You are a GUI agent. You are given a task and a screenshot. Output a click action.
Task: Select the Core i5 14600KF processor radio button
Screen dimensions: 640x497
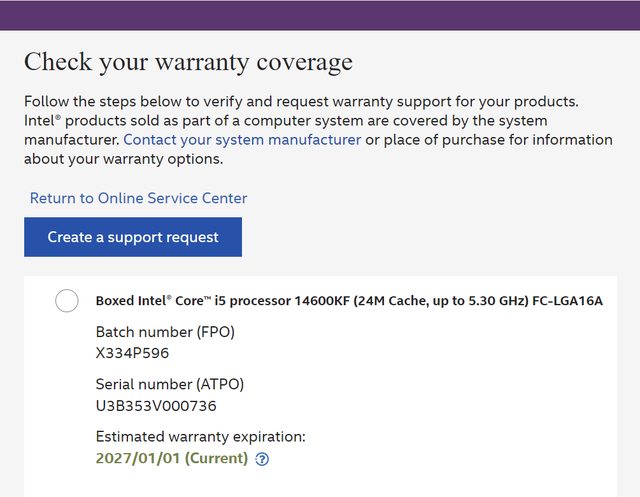(x=67, y=301)
